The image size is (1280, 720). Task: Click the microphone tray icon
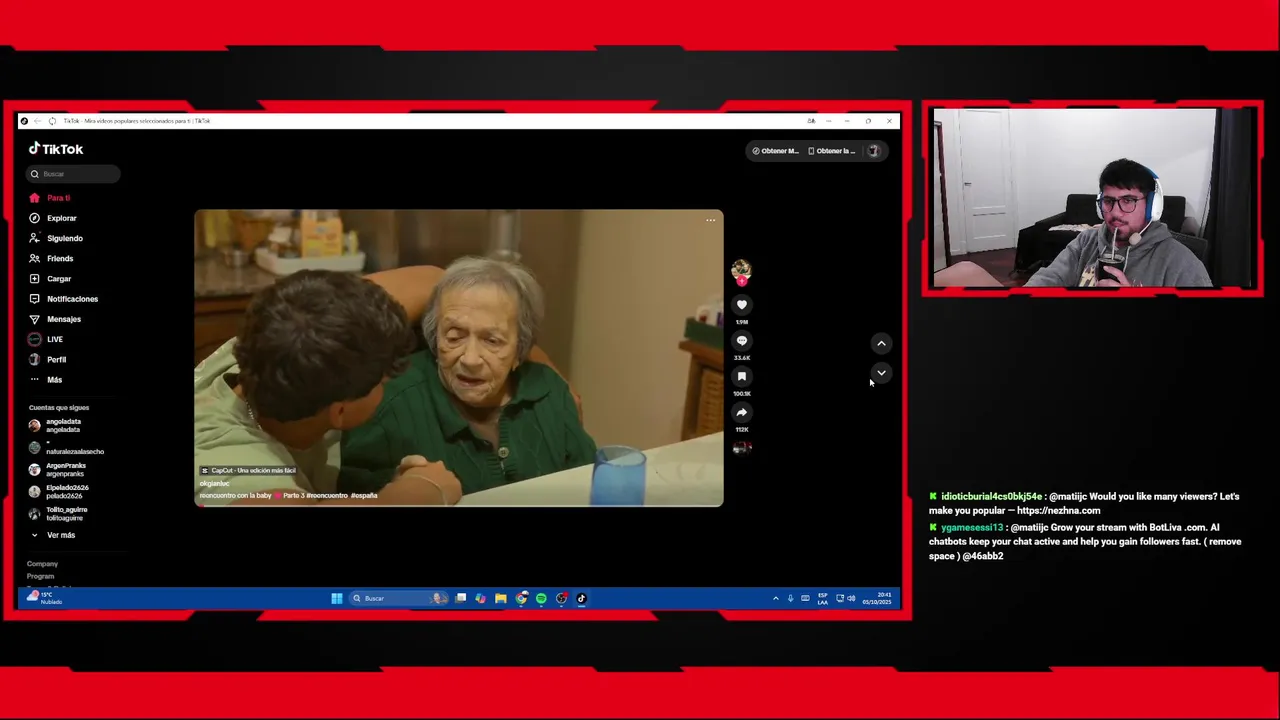790,599
